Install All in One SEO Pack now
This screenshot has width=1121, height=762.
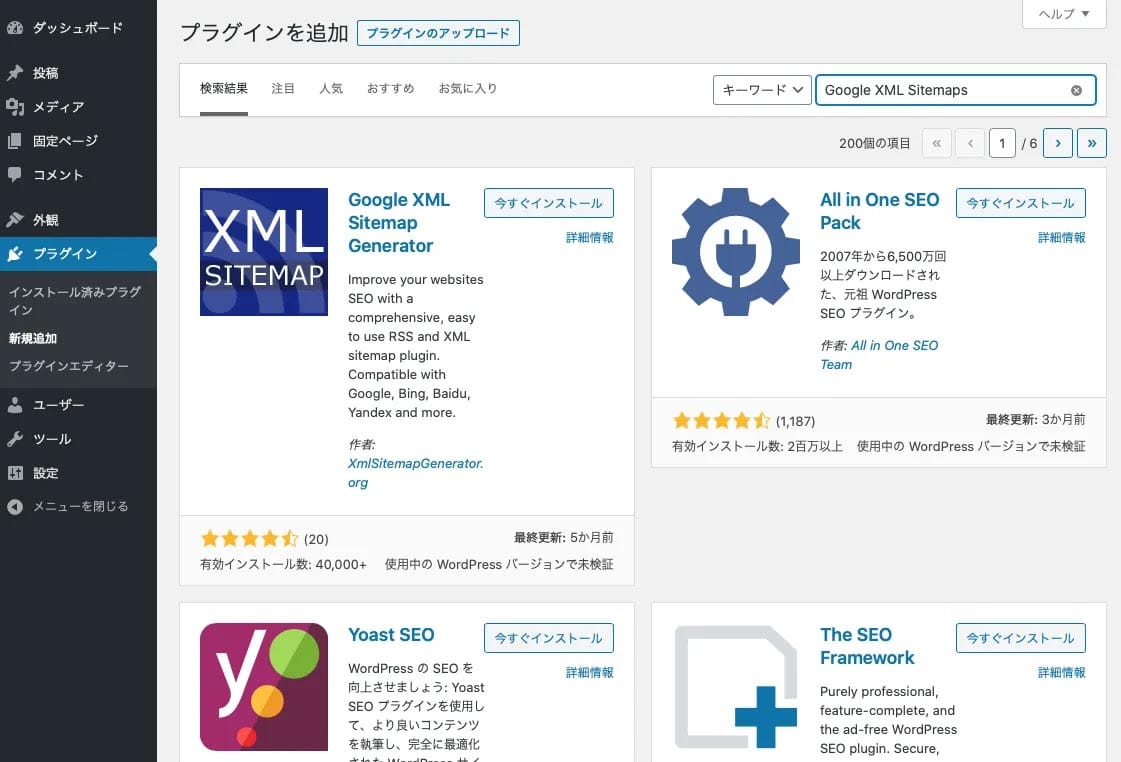pyautogui.click(x=1020, y=203)
